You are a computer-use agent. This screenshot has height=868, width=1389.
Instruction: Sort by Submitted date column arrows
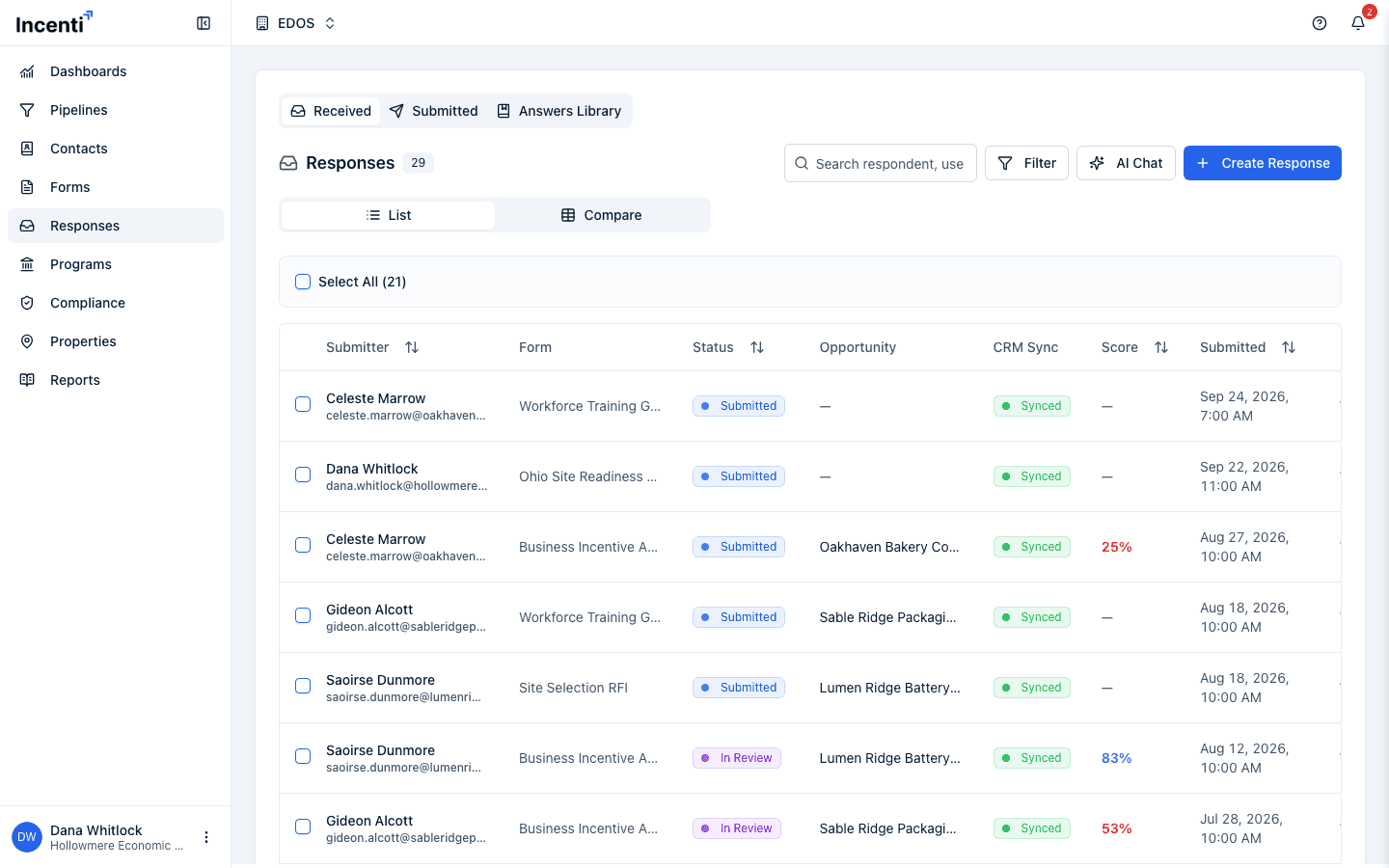pos(1289,347)
